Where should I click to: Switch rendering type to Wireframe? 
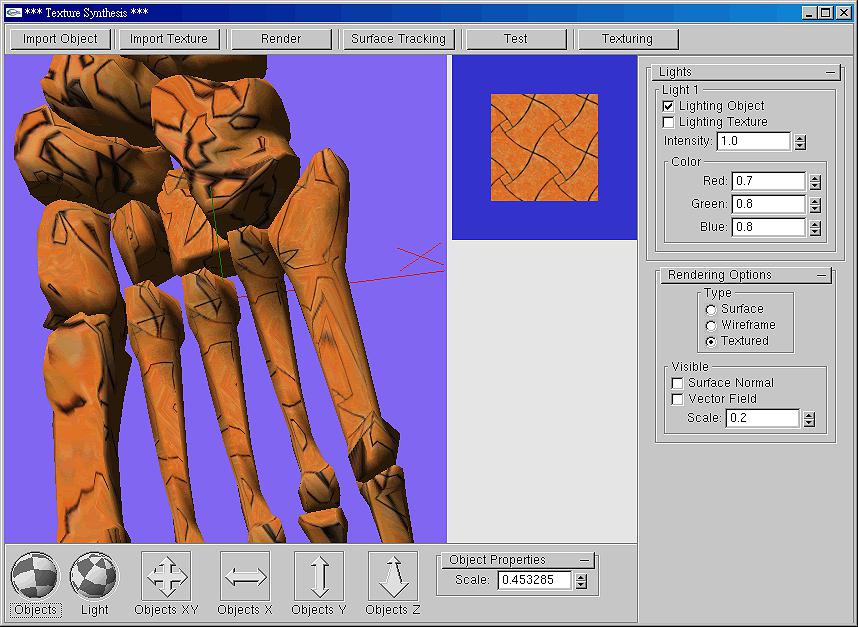pyautogui.click(x=711, y=325)
